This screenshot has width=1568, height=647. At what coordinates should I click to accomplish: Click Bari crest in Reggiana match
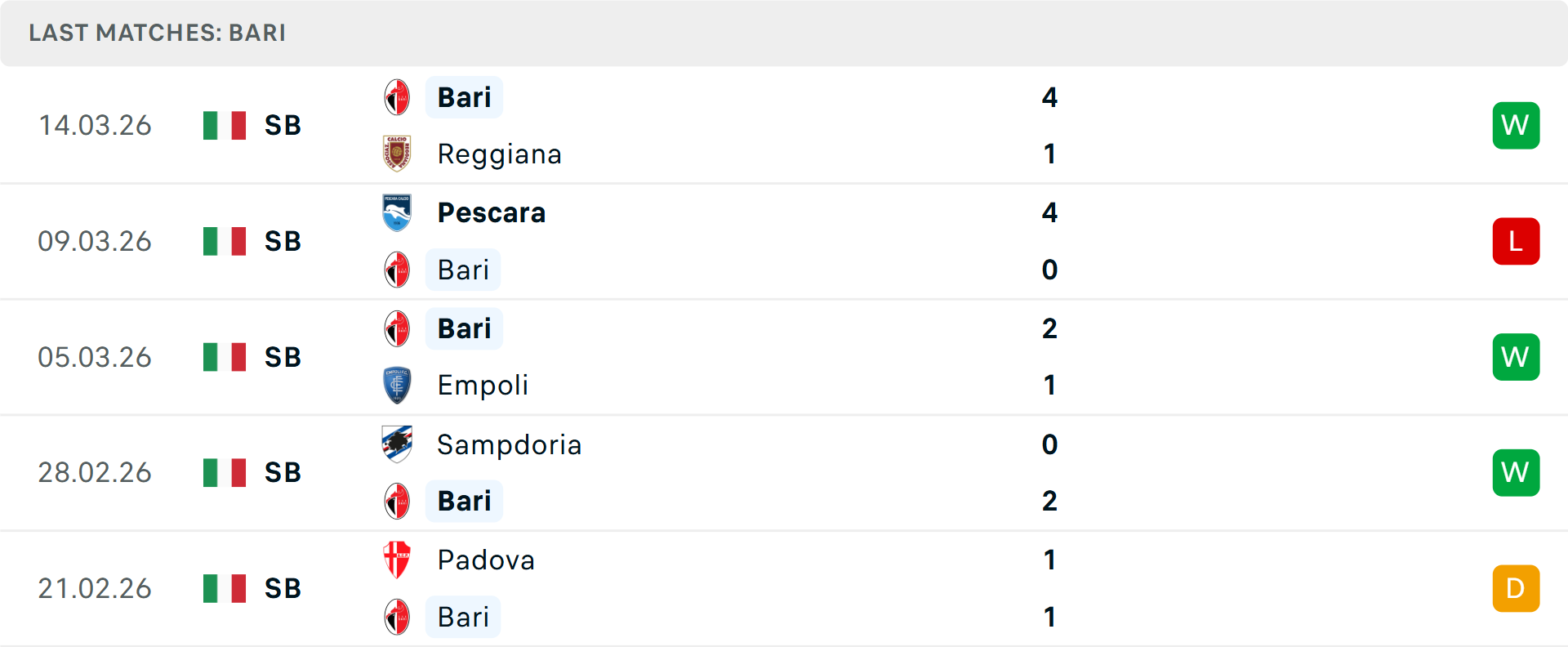point(397,97)
